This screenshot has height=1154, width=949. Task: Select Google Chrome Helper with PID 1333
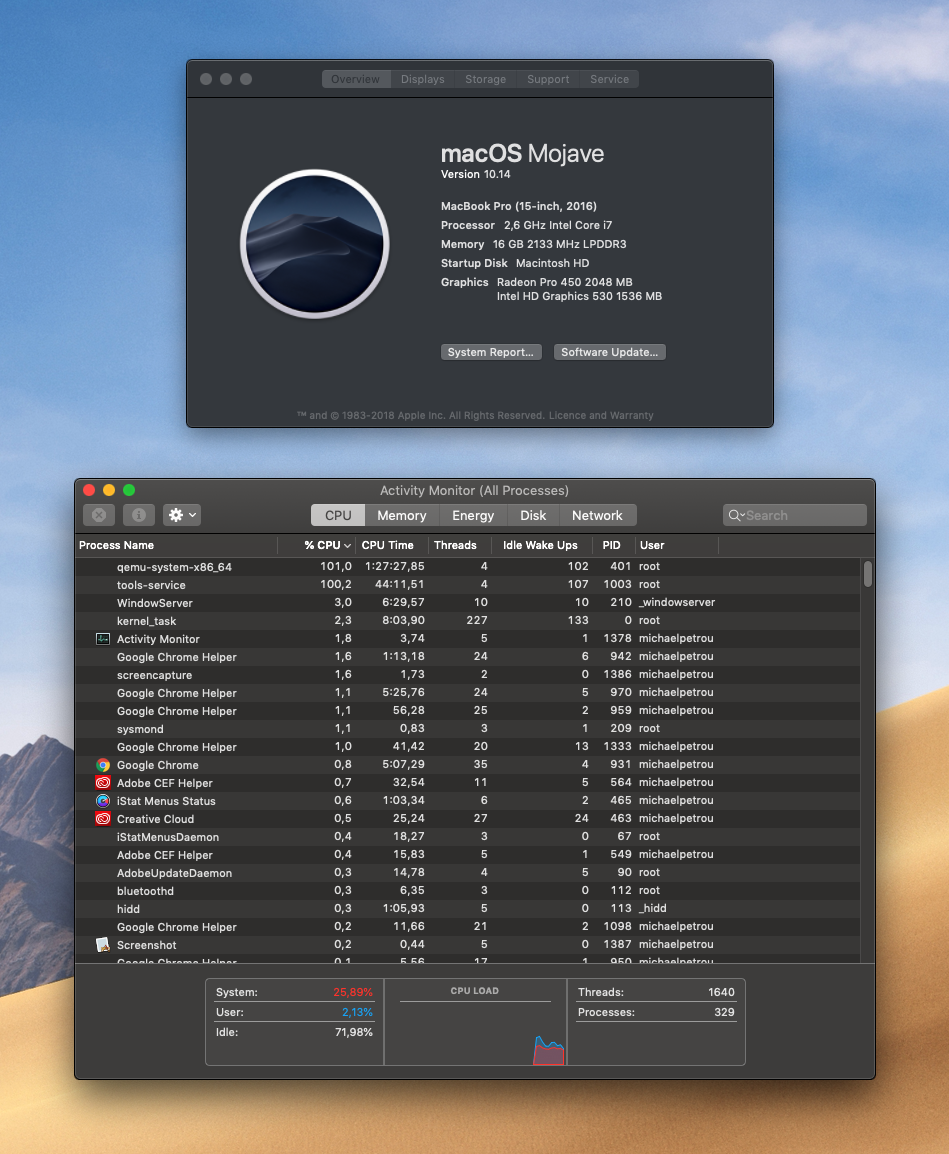(468, 747)
